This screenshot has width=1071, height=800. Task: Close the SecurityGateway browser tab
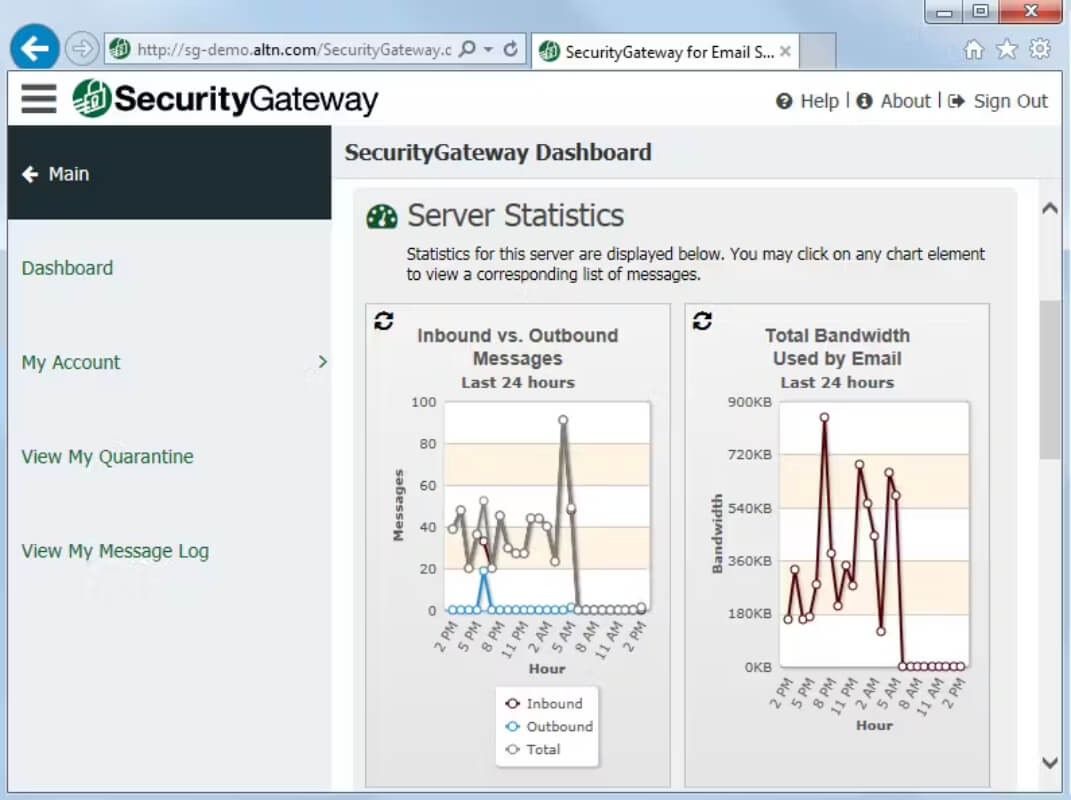tap(785, 51)
